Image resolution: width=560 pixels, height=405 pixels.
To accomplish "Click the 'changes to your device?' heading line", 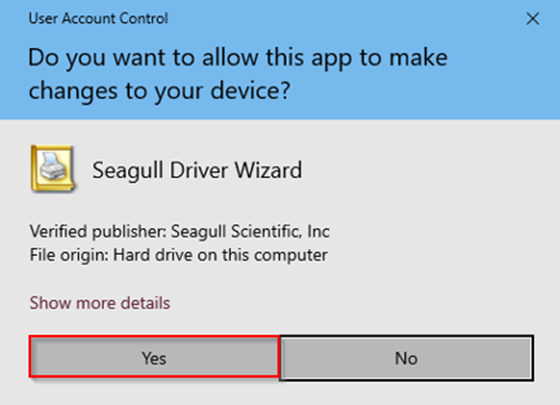I will click(159, 91).
